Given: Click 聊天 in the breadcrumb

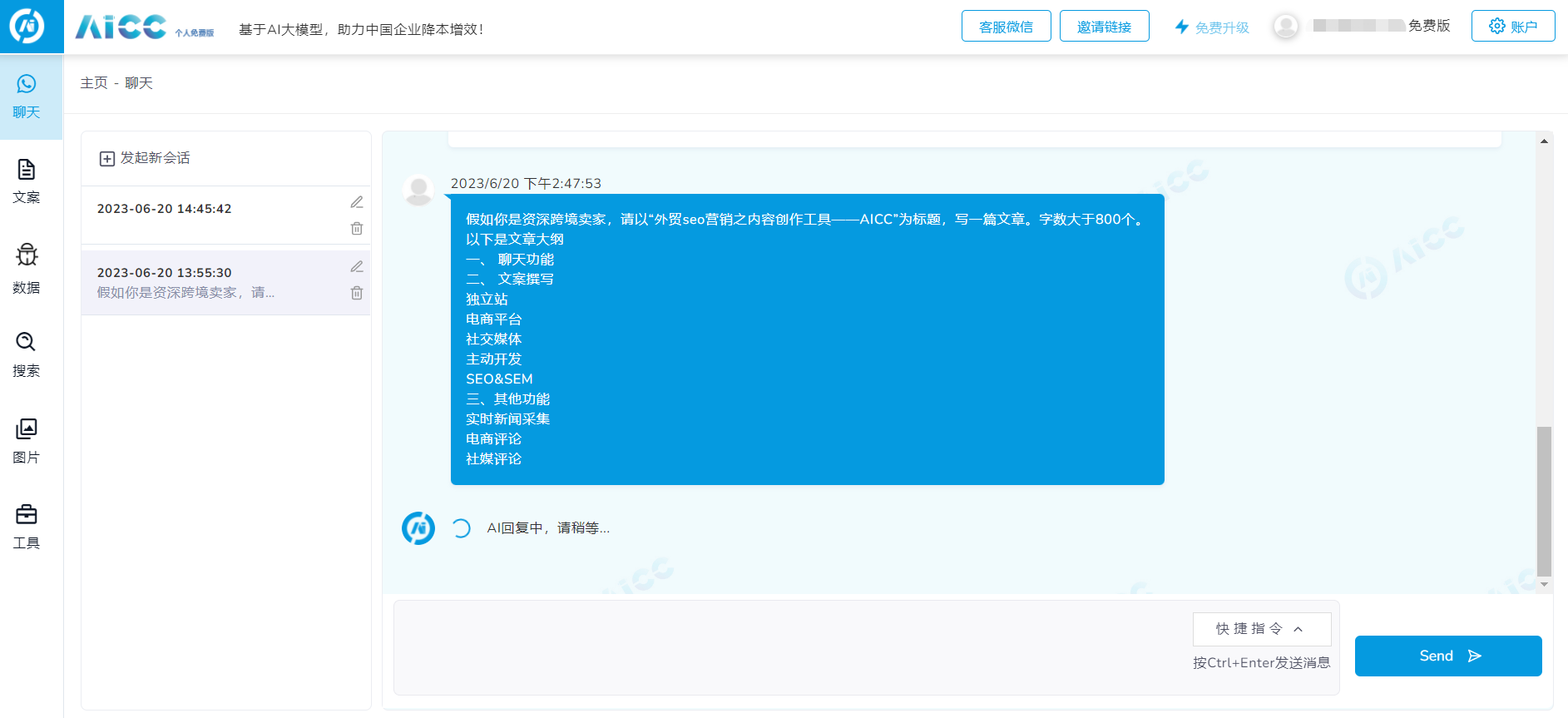Looking at the screenshot, I should (139, 83).
